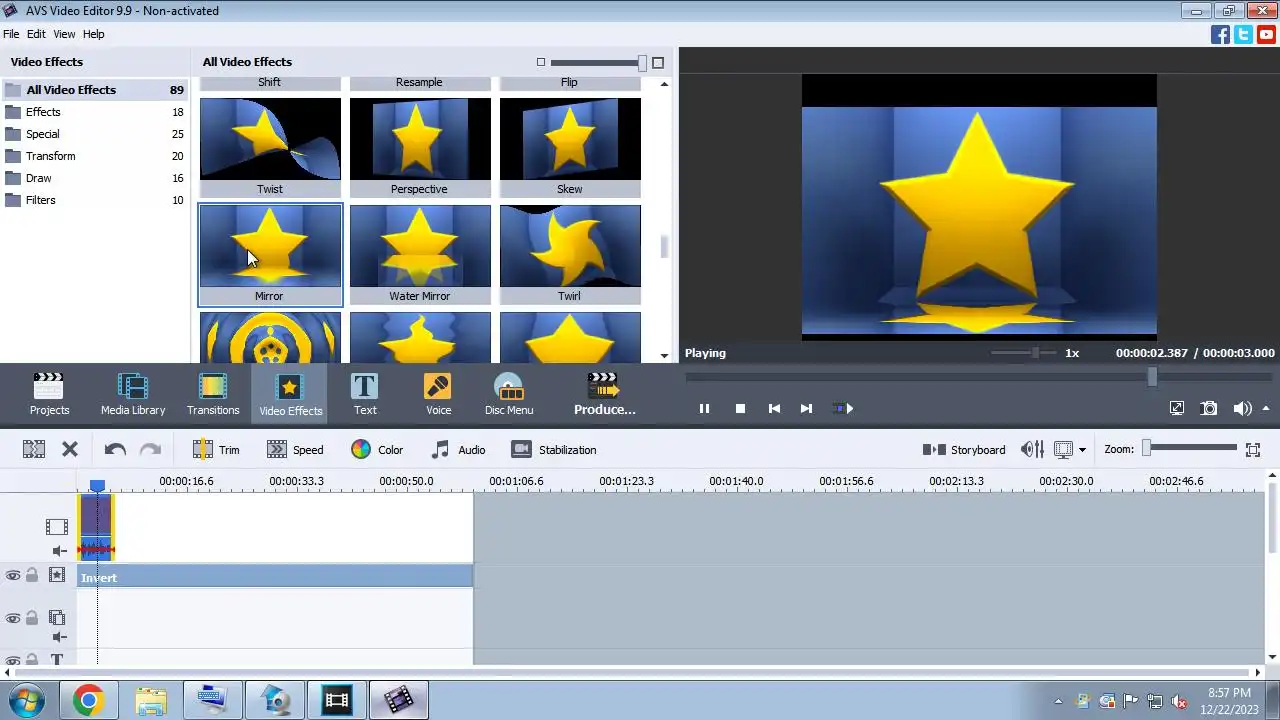Pause the preview playback
The height and width of the screenshot is (720, 1280).
[704, 408]
